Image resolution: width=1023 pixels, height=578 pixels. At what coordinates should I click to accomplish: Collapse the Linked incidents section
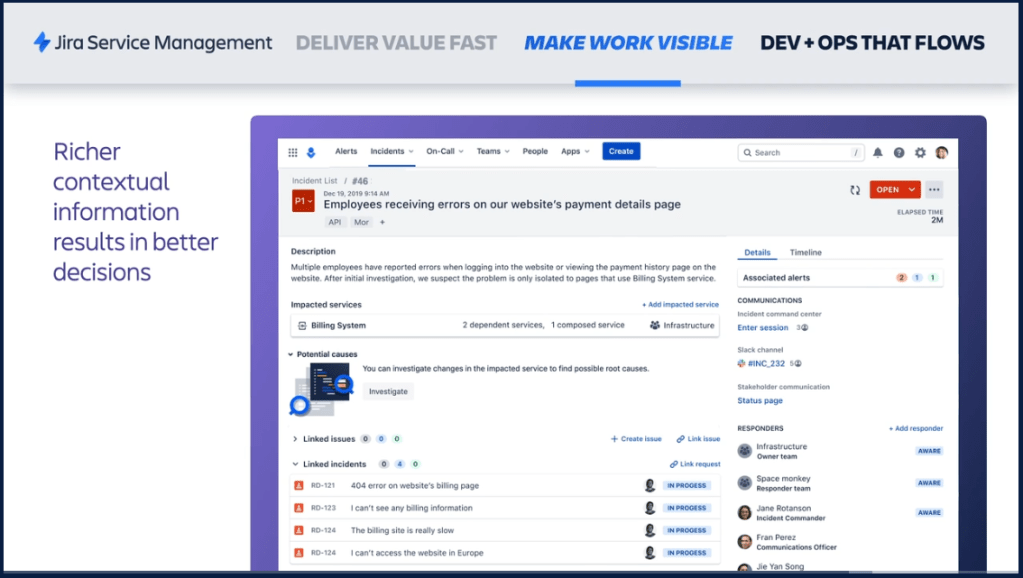pos(295,464)
